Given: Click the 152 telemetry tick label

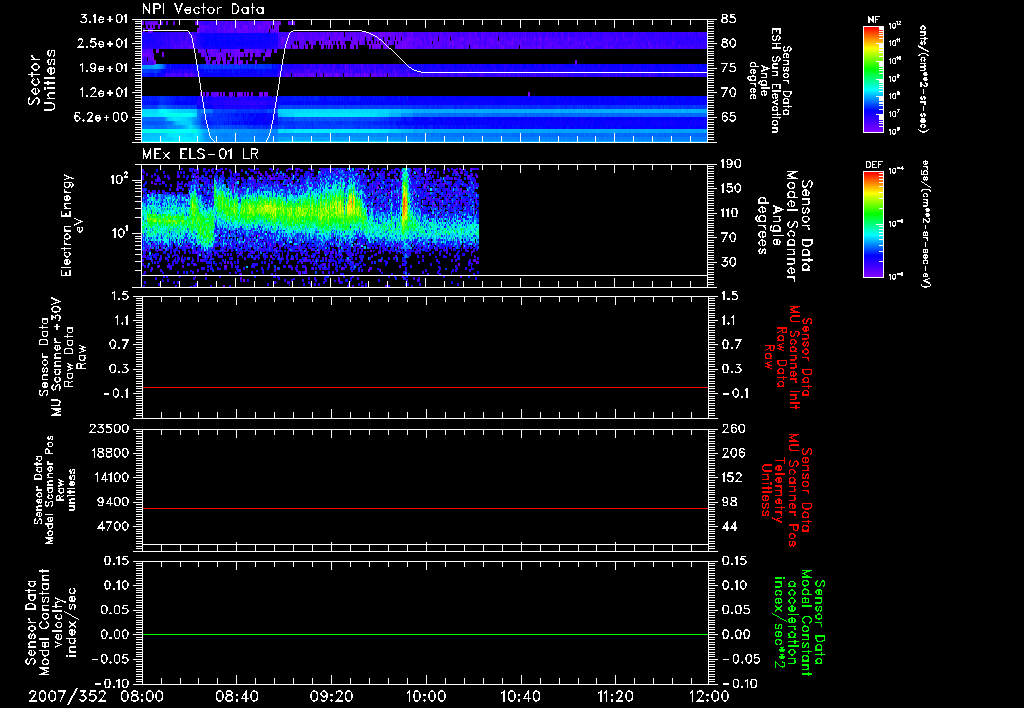Looking at the screenshot, I should click(733, 477).
